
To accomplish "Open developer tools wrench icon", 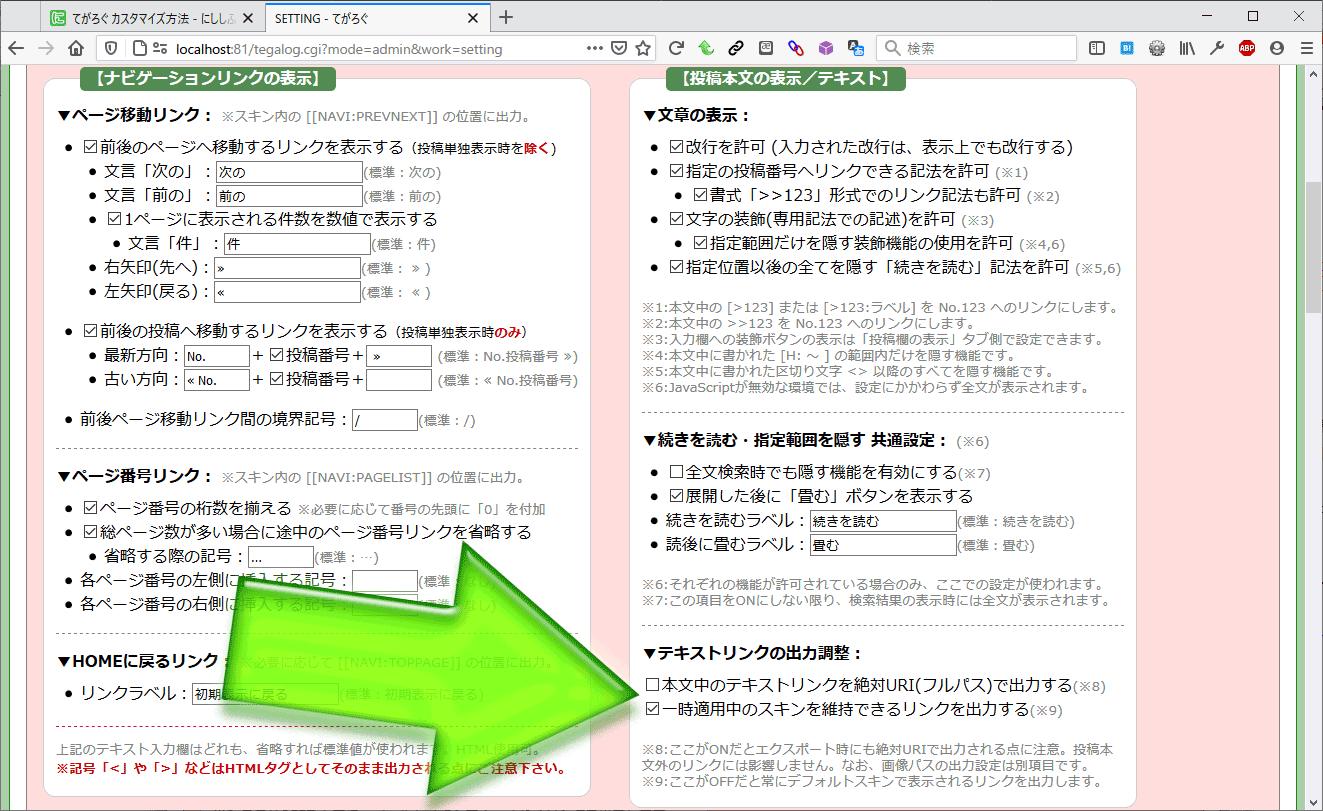I will point(1217,48).
